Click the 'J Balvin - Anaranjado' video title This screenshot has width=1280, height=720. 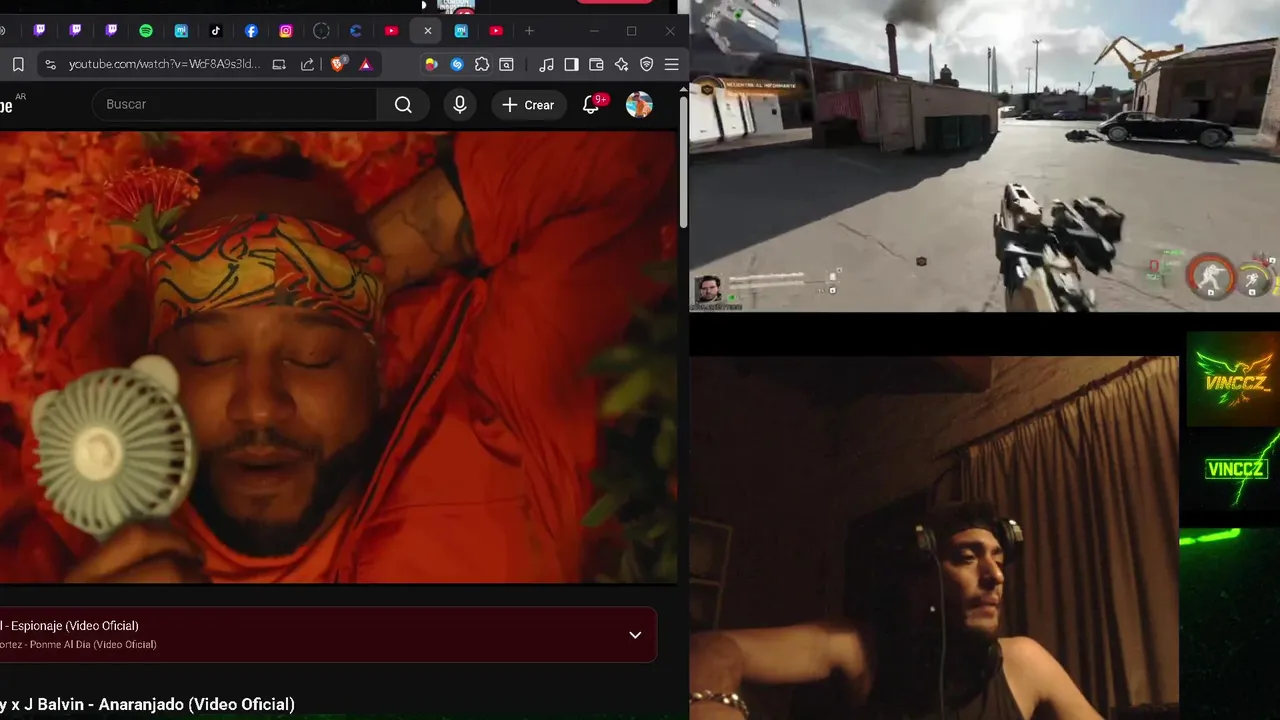147,704
